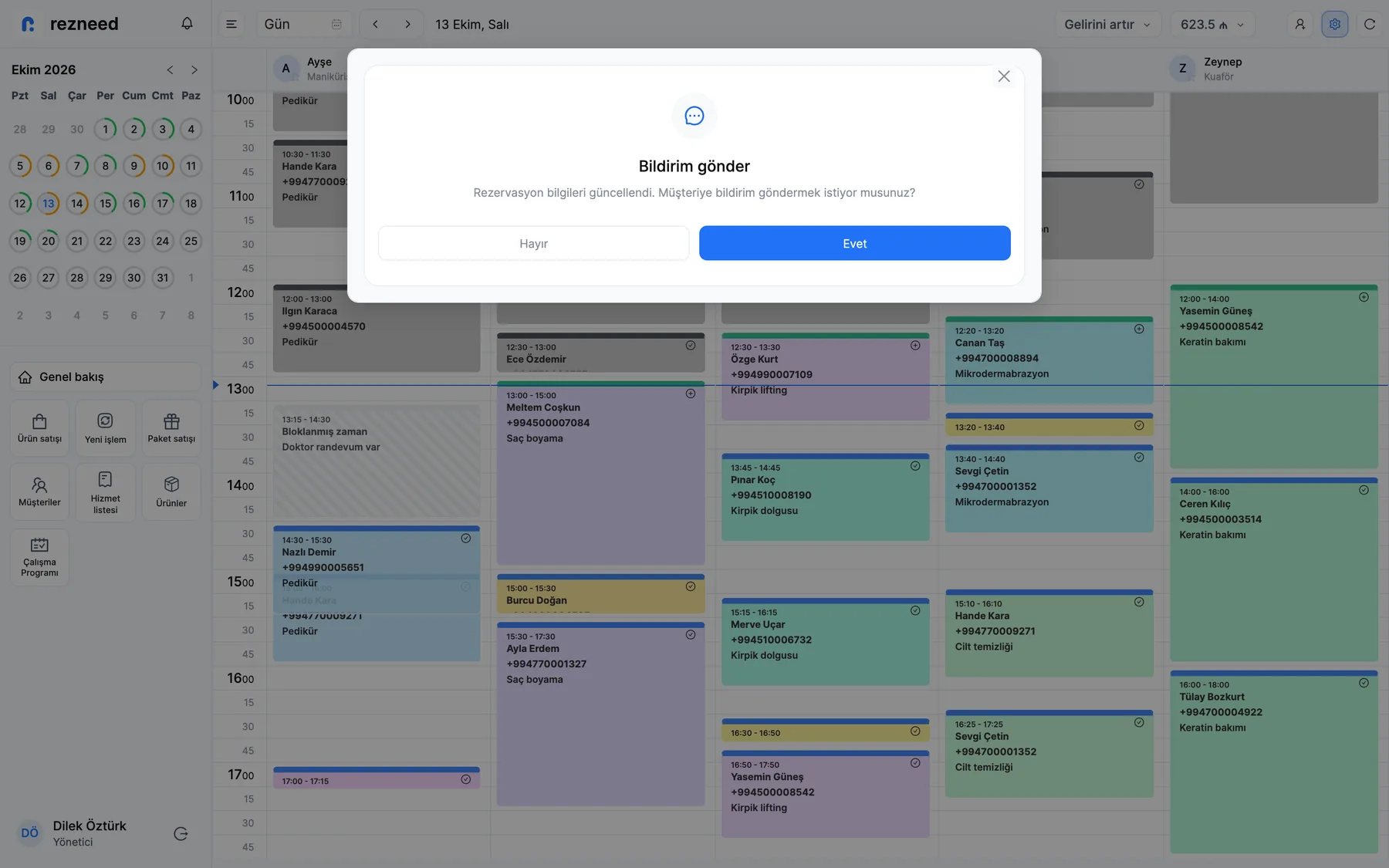
Task: Open Genel bakış menu item
Action: tap(106, 377)
